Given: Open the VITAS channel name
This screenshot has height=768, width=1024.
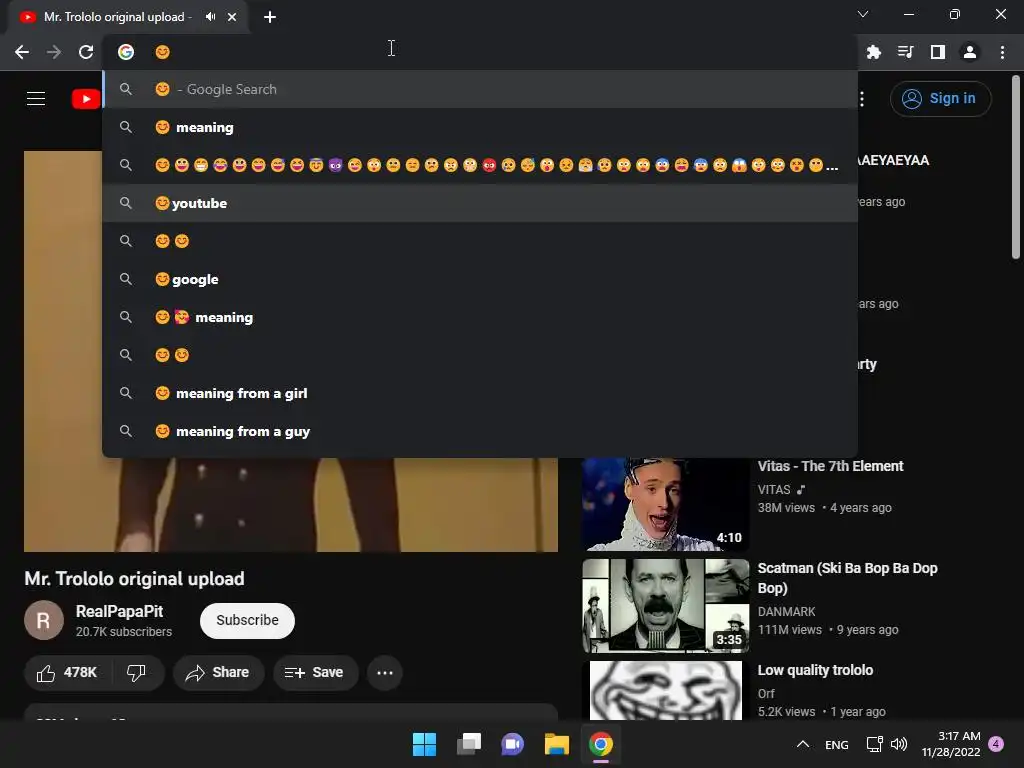Looking at the screenshot, I should (x=774, y=490).
